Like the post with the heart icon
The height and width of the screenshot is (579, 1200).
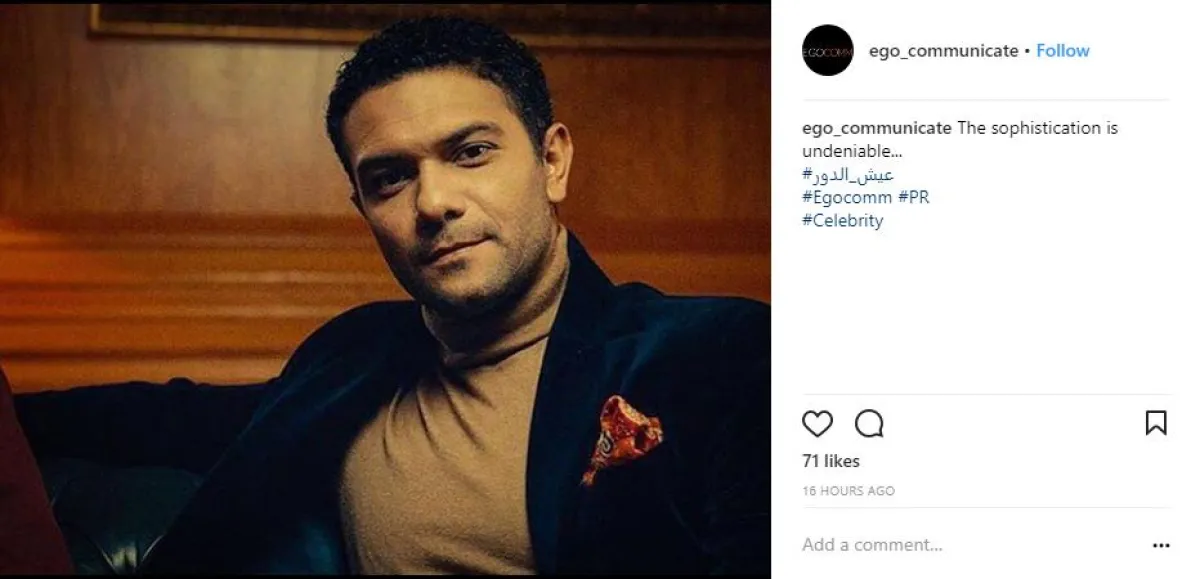pyautogui.click(x=817, y=424)
